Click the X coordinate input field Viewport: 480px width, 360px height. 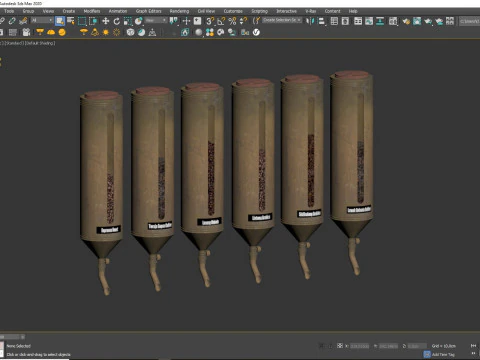359,346
